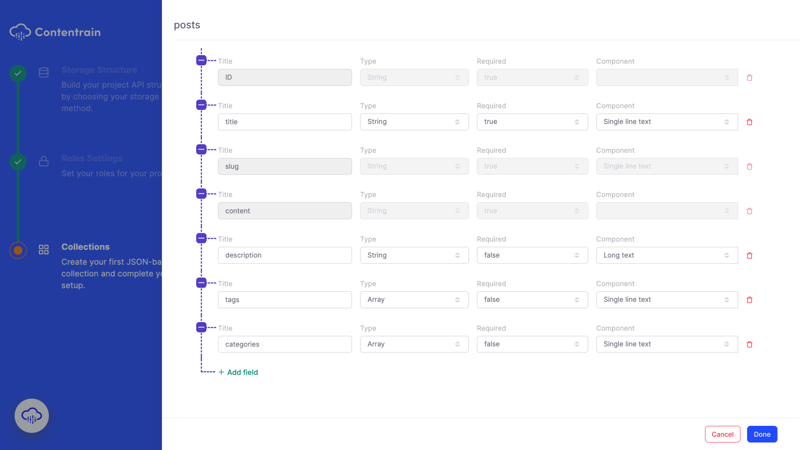Open Type dropdown for title field
800x450 pixels.
[x=414, y=122]
